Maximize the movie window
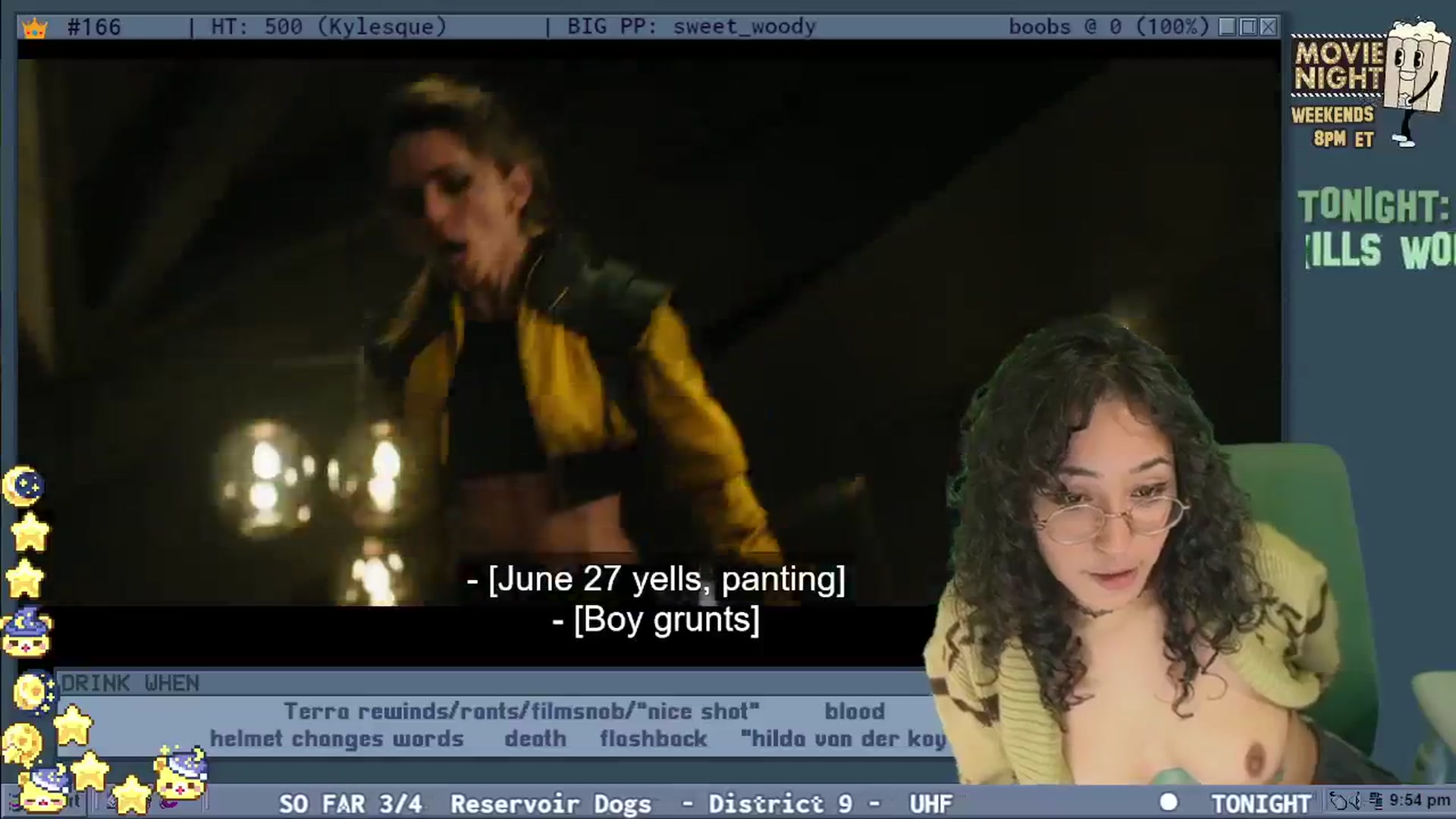The height and width of the screenshot is (819, 1456). click(x=1248, y=27)
